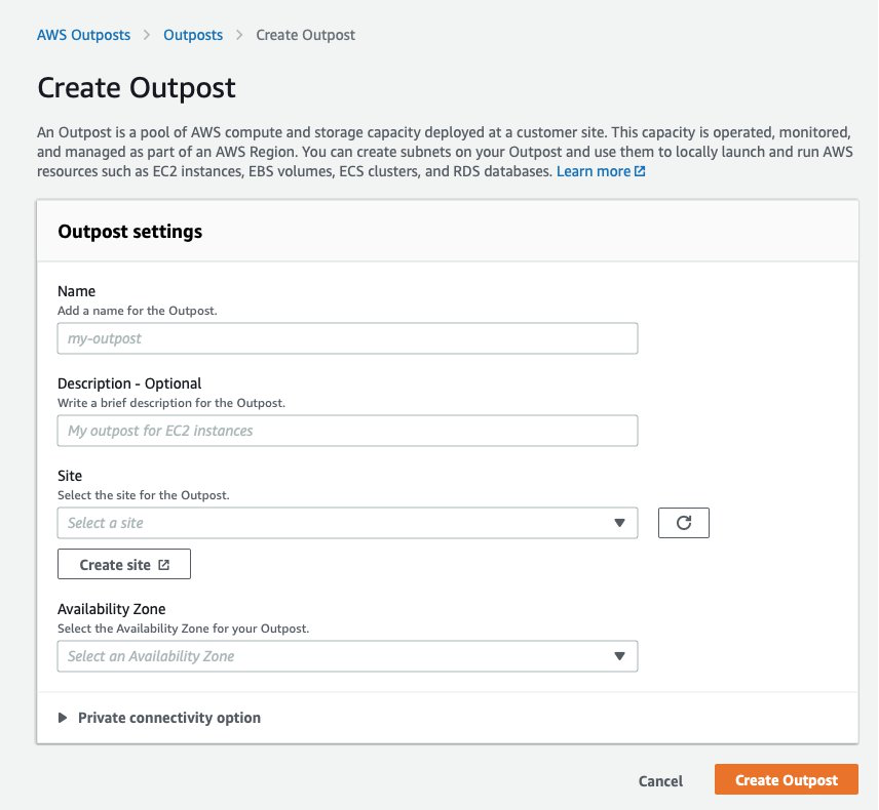
Task: Click the Create Outpost button
Action: 786,781
